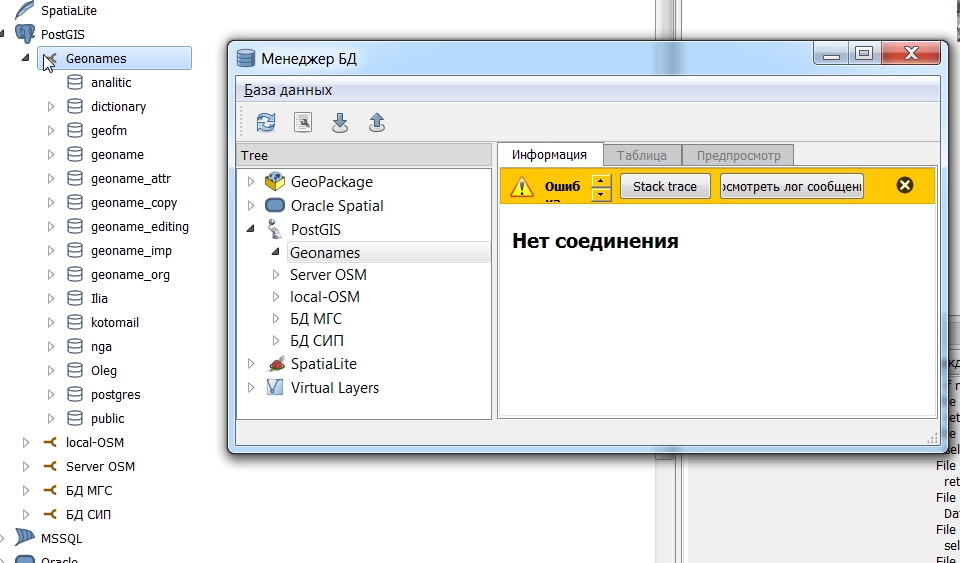Viewport: 960px width, 563px height.
Task: Click the SpatiaLite feather icon in browser panel
Action: pyautogui.click(x=24, y=10)
